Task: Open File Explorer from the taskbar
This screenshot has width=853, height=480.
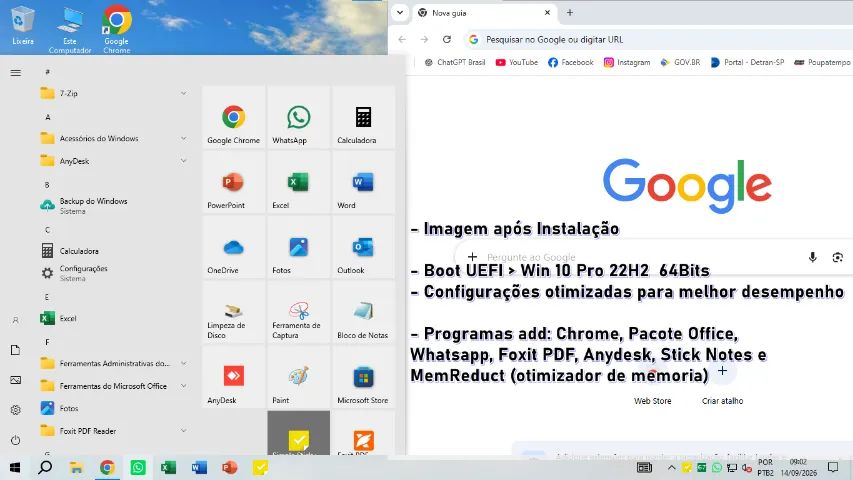Action: pyautogui.click(x=76, y=467)
